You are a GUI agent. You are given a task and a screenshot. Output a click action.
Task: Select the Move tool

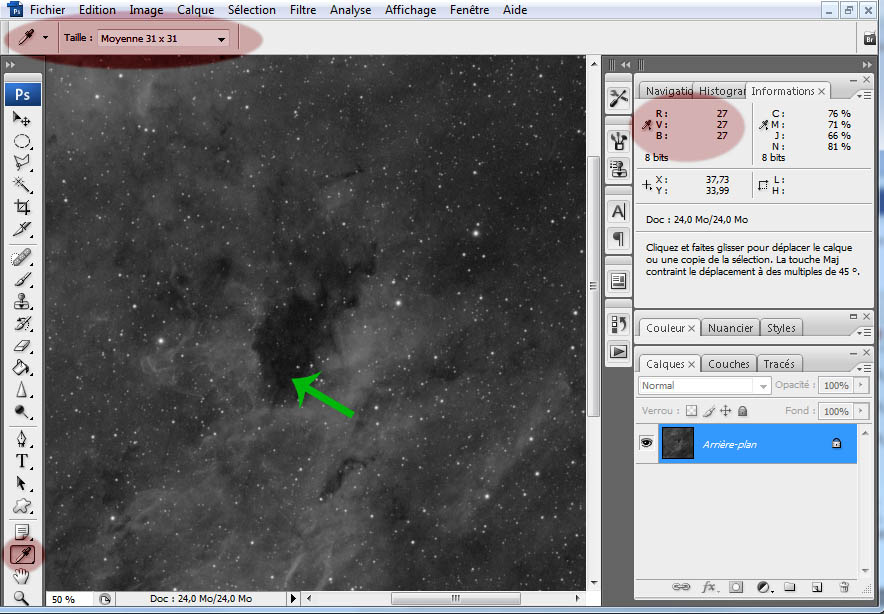tap(22, 118)
